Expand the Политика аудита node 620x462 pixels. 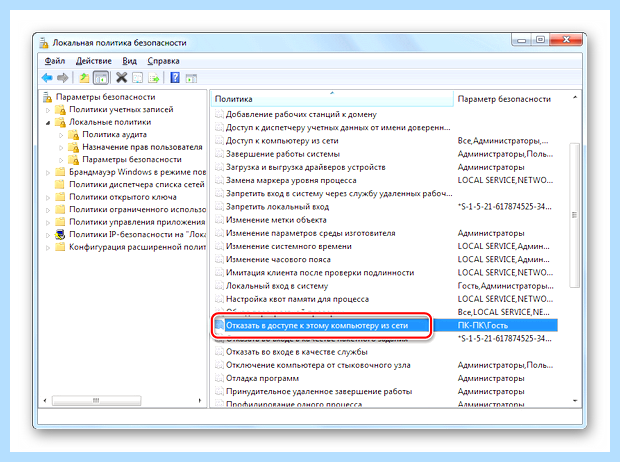coord(61,135)
